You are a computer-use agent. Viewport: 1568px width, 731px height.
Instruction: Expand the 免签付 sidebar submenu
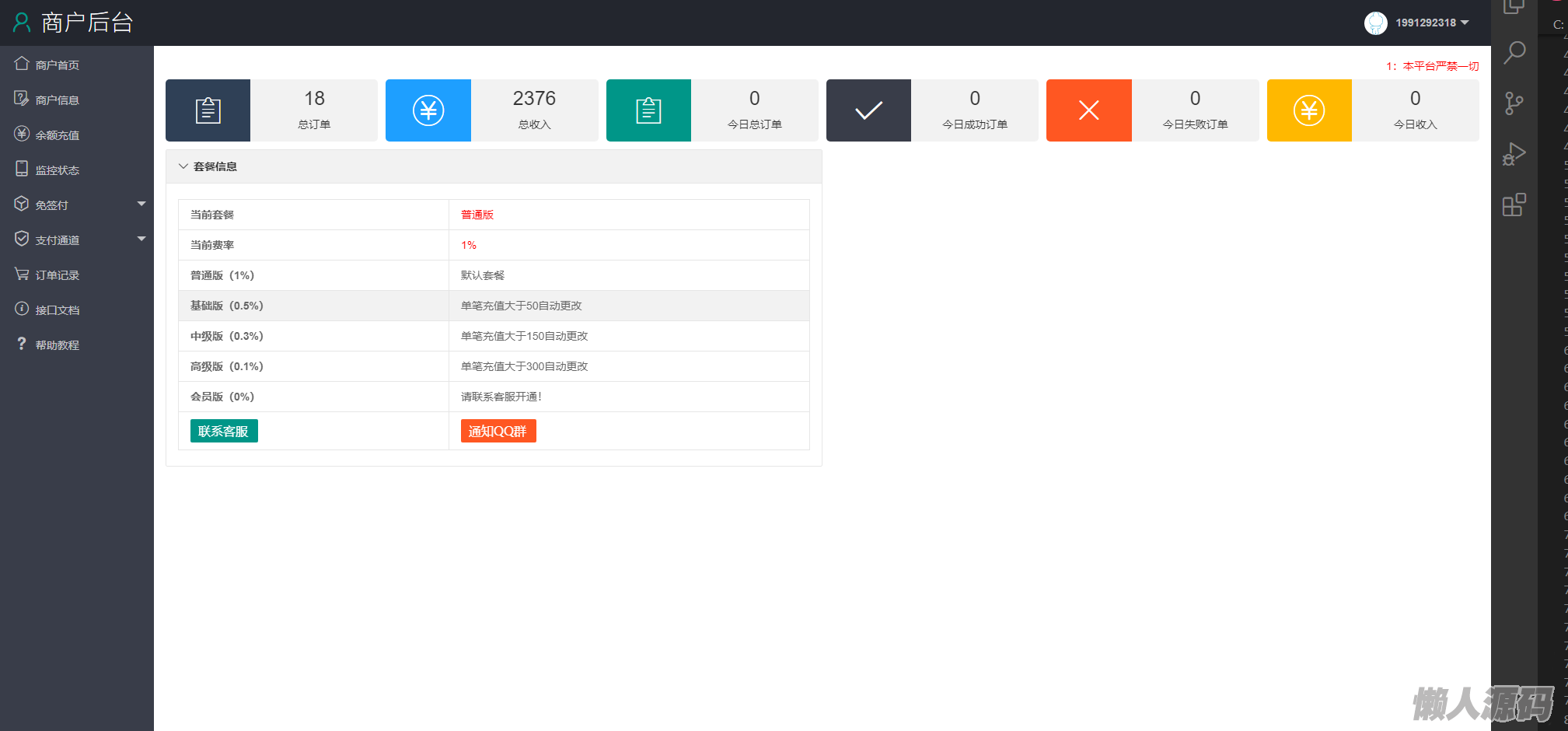[x=77, y=205]
